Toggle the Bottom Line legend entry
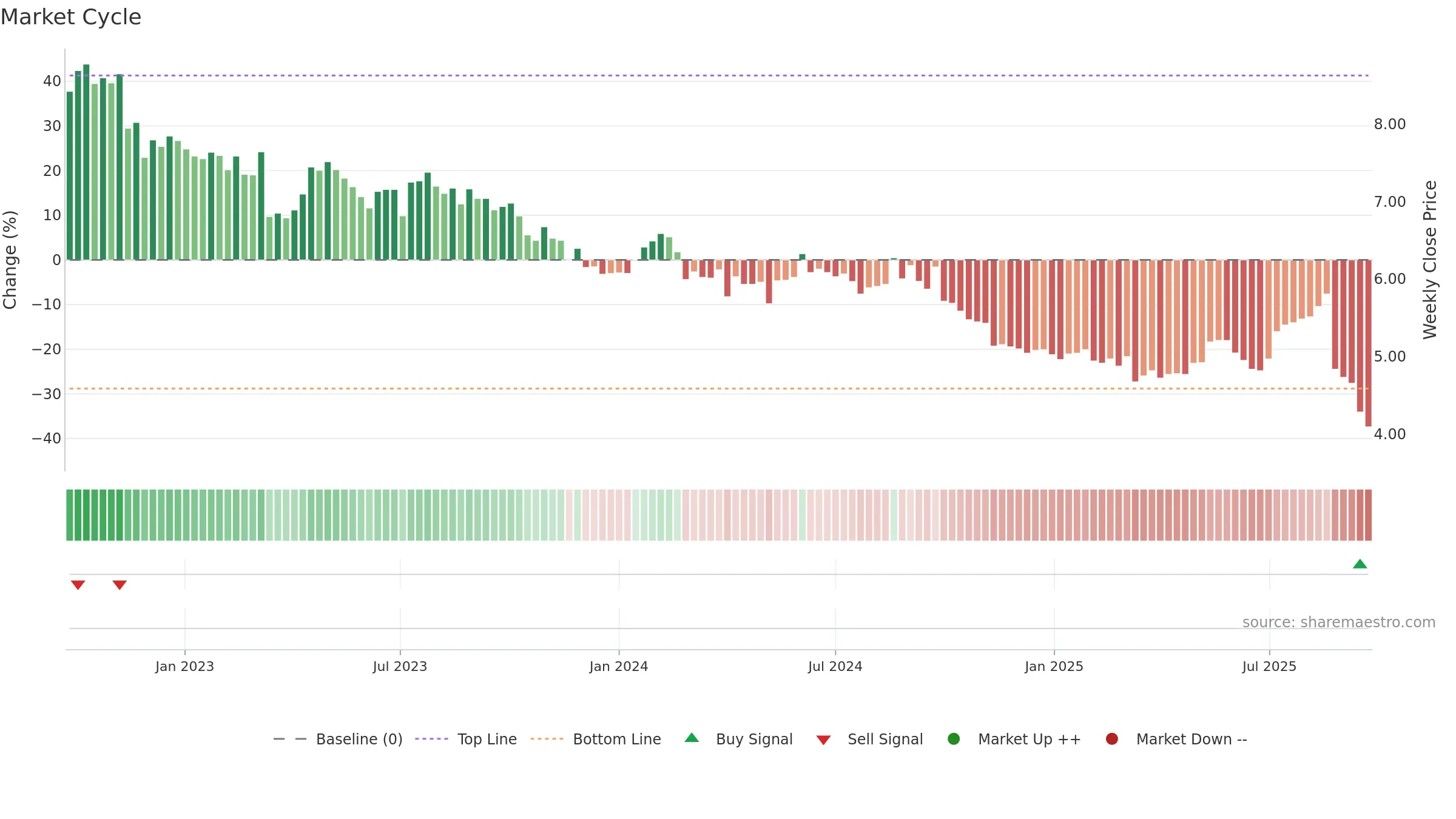This screenshot has width=1456, height=819. pyautogui.click(x=596, y=739)
